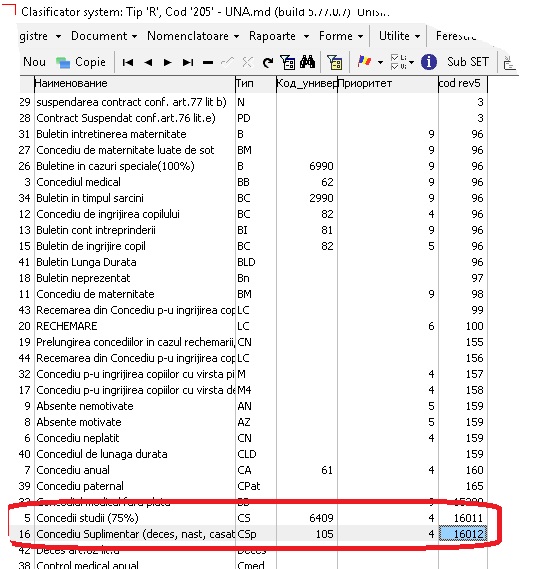Click the greyed-out post edit checkmark icon

(227, 62)
